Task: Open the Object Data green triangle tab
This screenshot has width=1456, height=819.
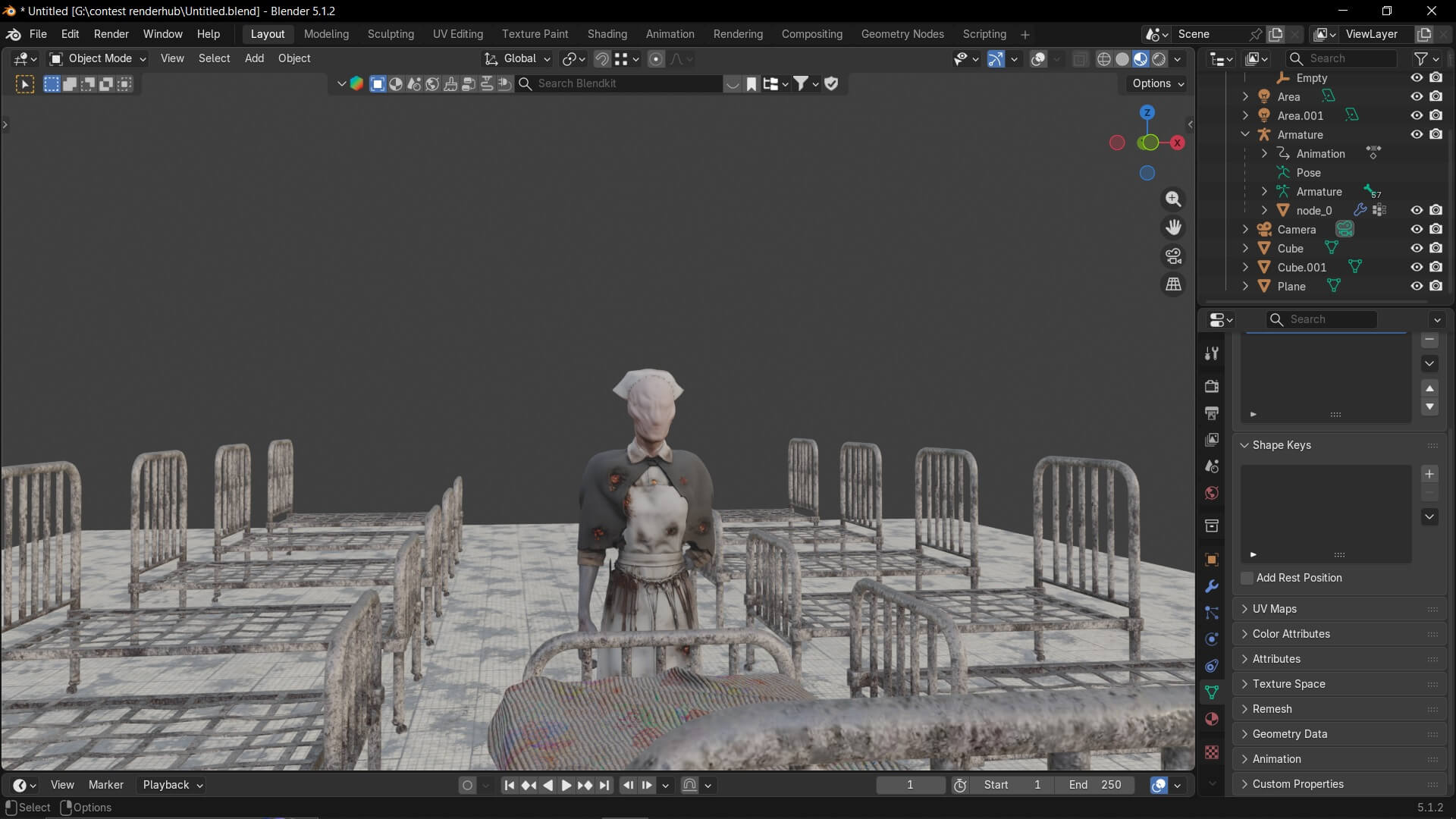Action: (1212, 692)
